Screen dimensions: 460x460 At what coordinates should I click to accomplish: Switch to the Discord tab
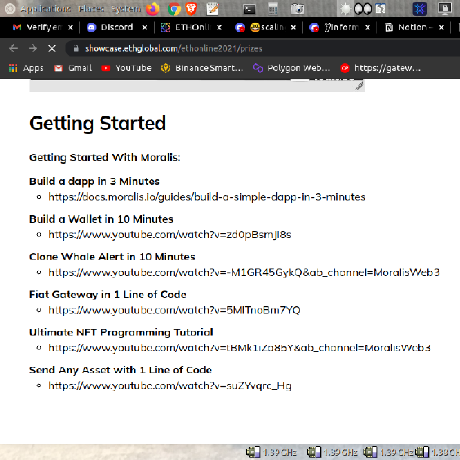coord(110,27)
